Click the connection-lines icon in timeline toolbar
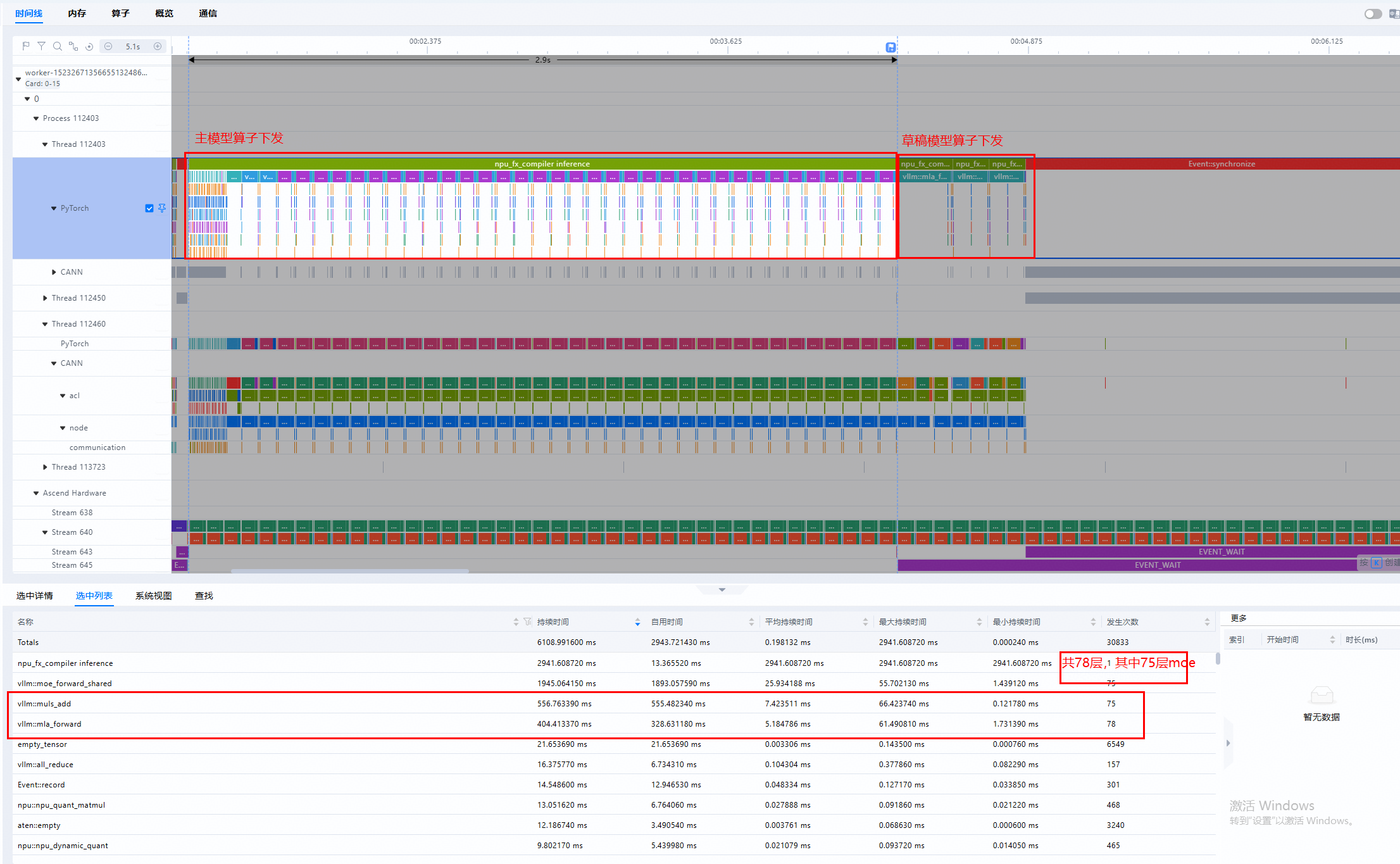The width and height of the screenshot is (1400, 864). 73,46
